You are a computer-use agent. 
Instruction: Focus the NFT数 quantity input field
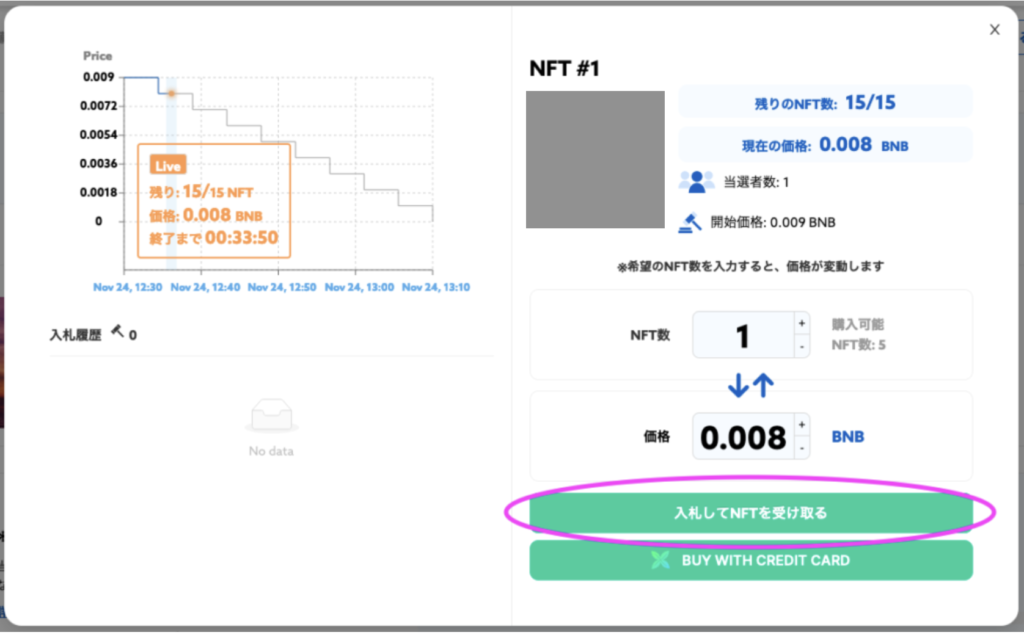coord(743,335)
